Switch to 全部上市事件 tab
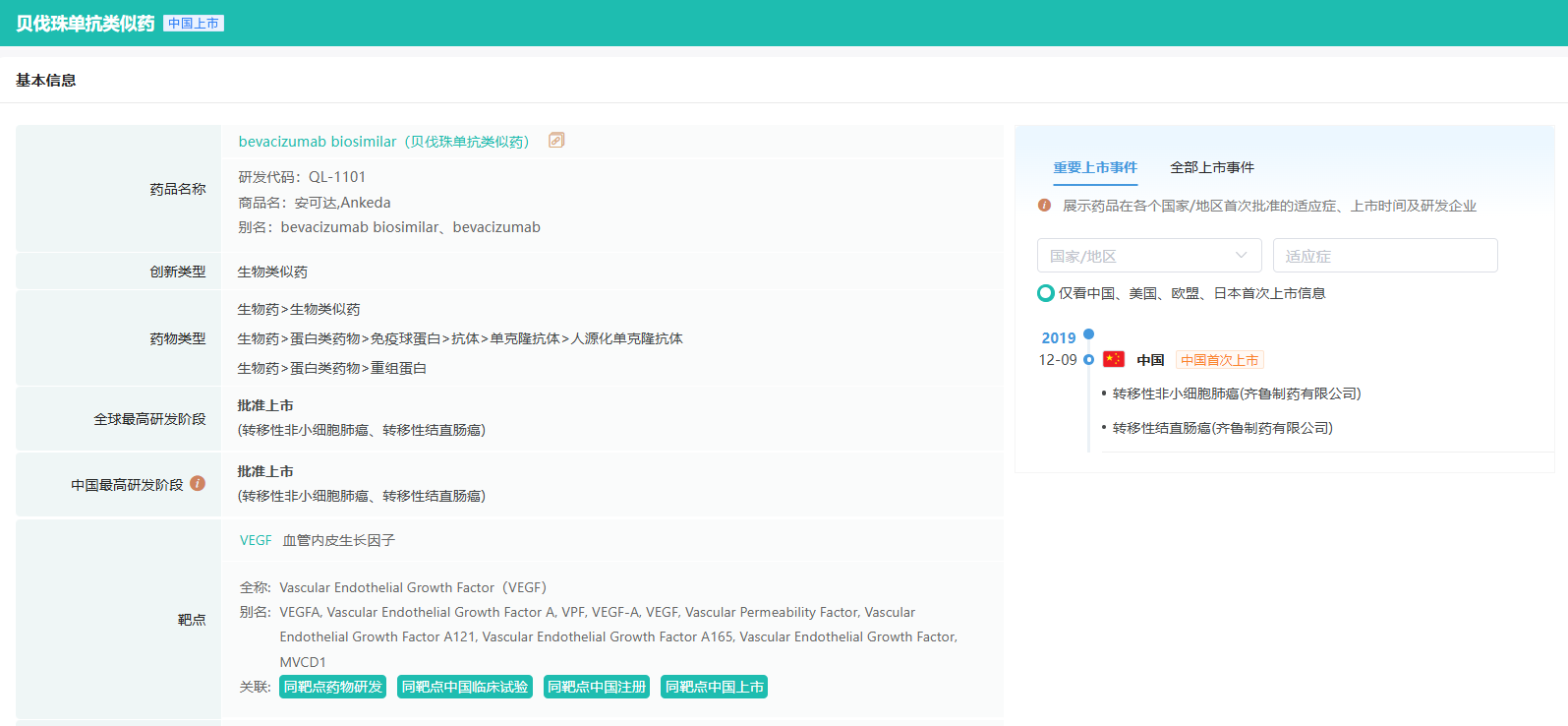The width and height of the screenshot is (1568, 726). pyautogui.click(x=1211, y=167)
